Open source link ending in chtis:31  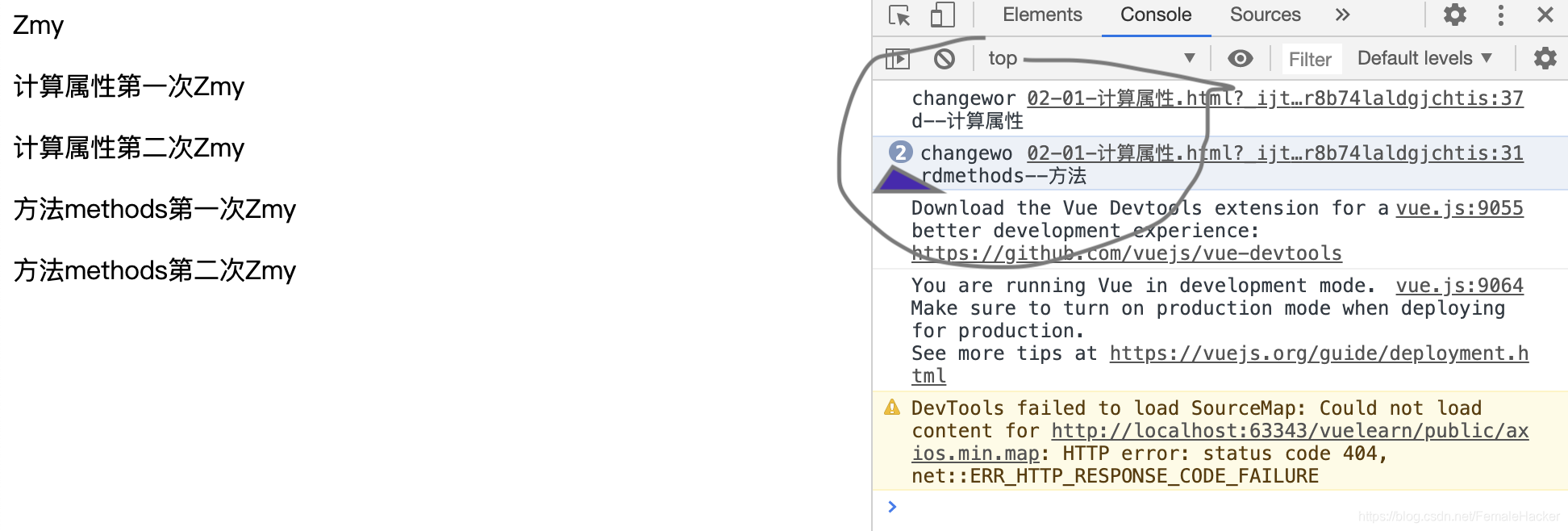point(1275,153)
